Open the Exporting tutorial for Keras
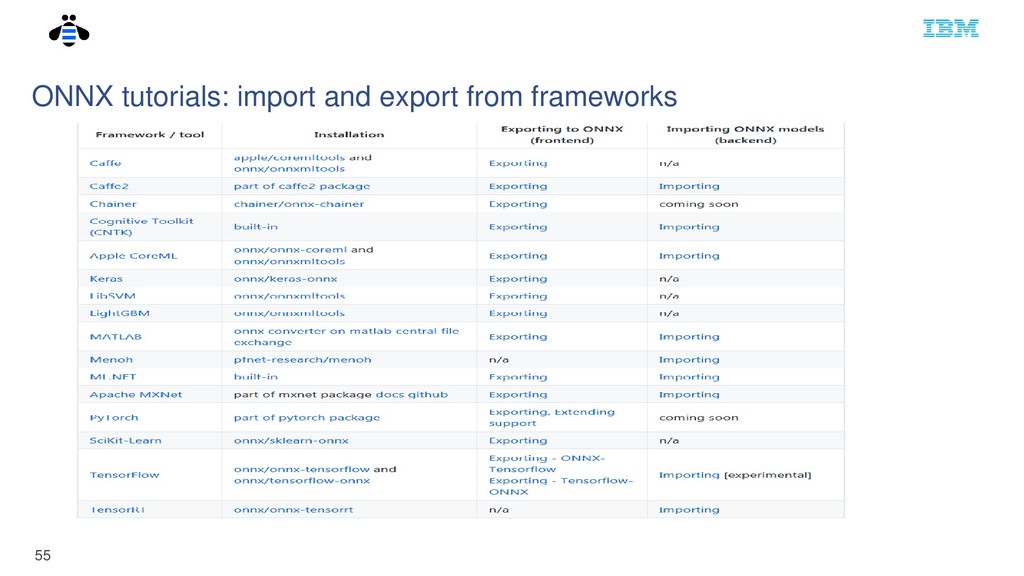Viewport: 1024px width, 576px height. coord(518,279)
